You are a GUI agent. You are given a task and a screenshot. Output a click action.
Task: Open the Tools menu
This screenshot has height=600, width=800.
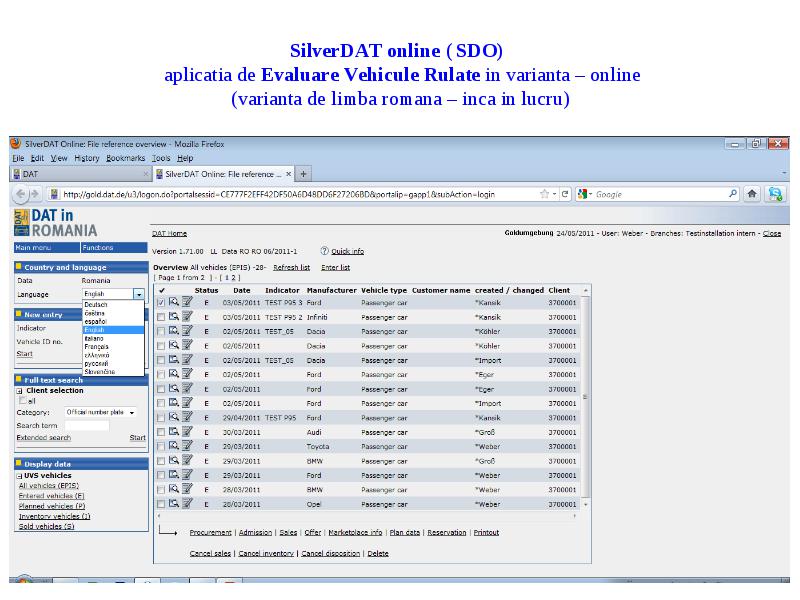[x=161, y=158]
